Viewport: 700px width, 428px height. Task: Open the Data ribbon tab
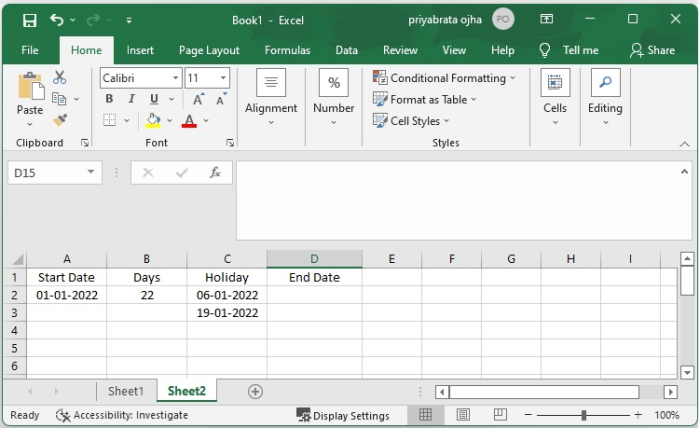(346, 50)
